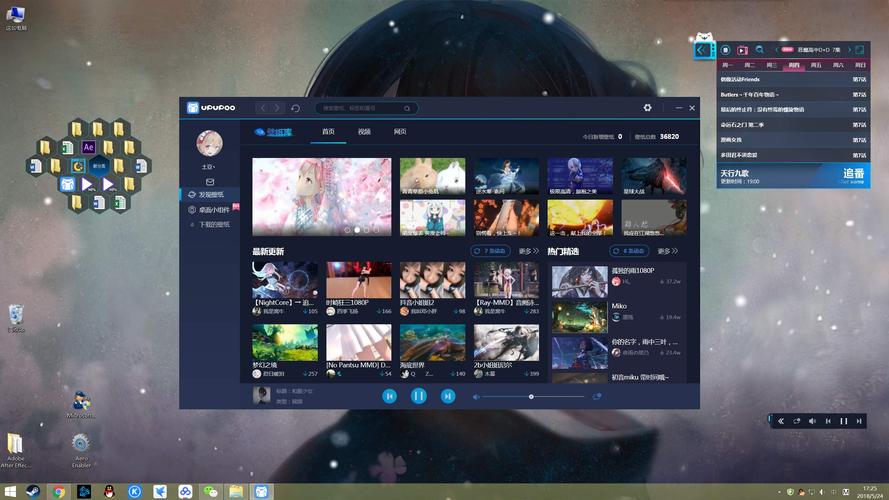The width and height of the screenshot is (889, 500).
Task: Expand mini player with double-left chevron
Action: pyautogui.click(x=781, y=421)
